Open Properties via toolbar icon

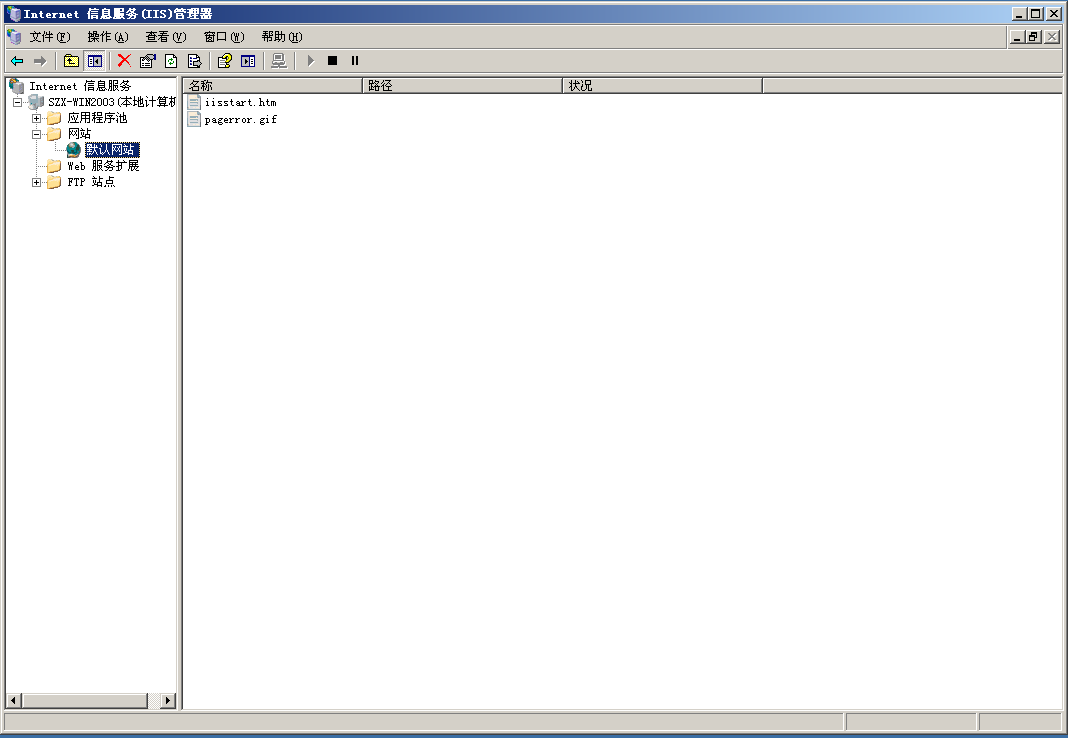pos(147,61)
